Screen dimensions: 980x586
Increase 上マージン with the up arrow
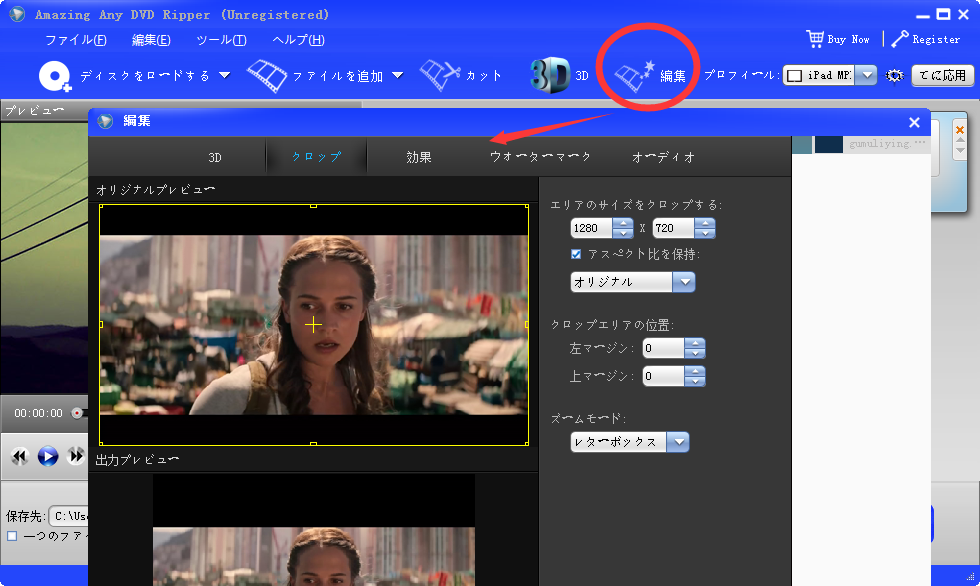(695, 371)
